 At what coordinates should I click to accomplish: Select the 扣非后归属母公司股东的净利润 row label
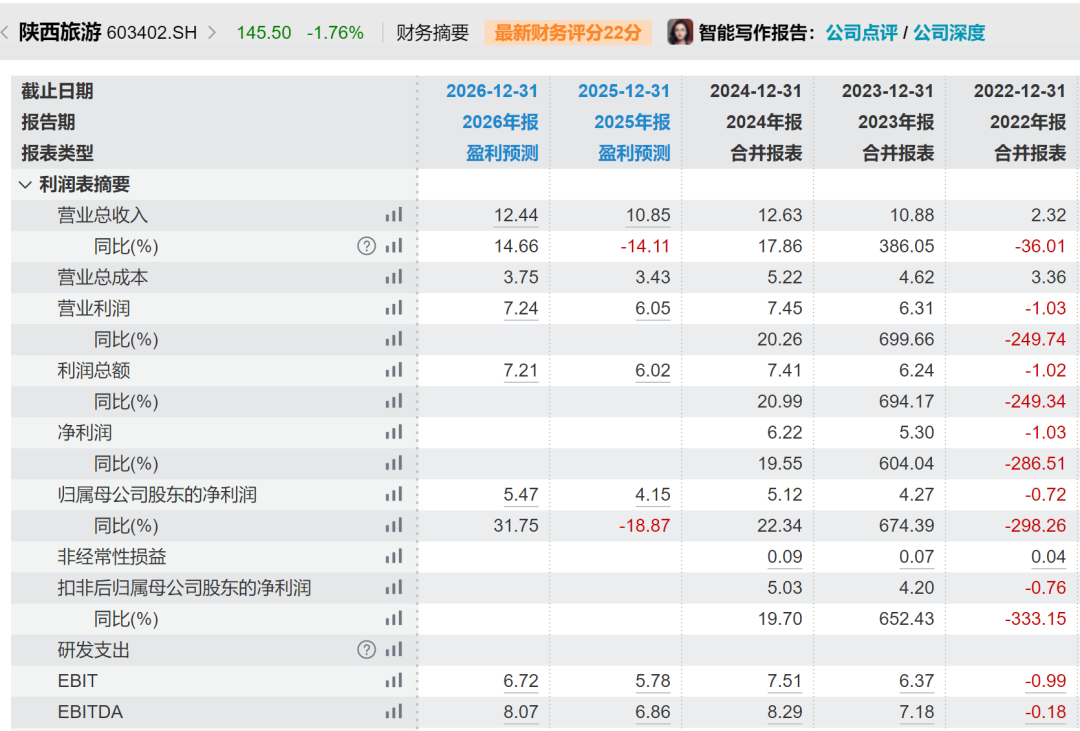coord(185,587)
